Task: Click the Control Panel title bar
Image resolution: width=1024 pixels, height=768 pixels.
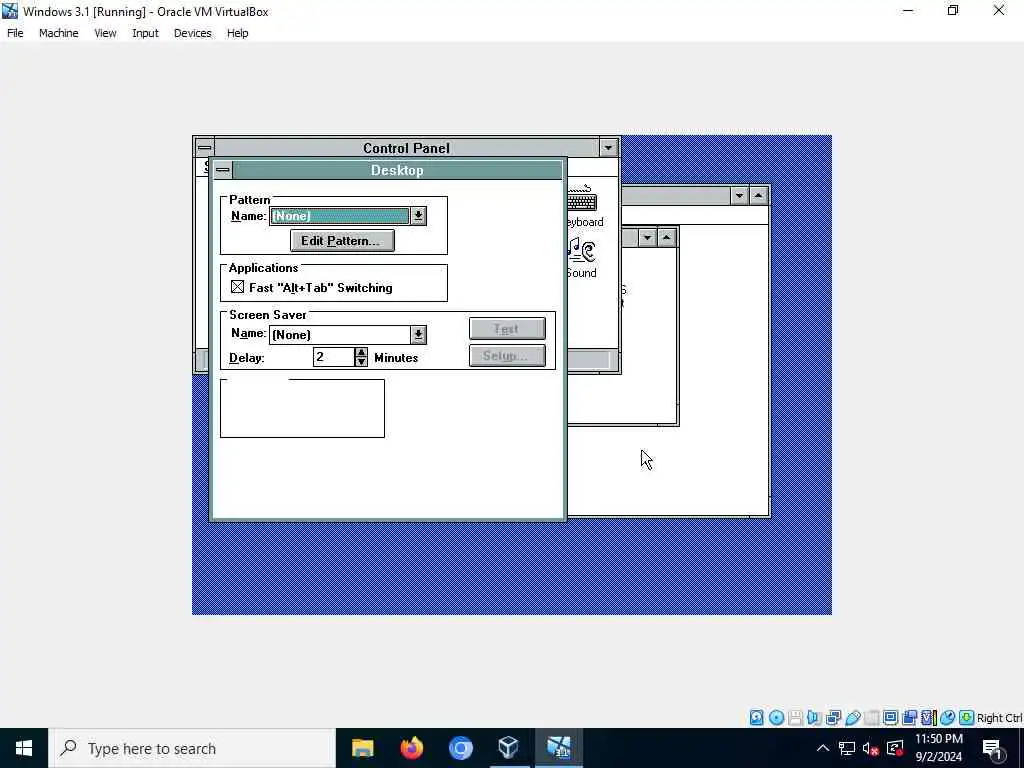Action: 406,148
